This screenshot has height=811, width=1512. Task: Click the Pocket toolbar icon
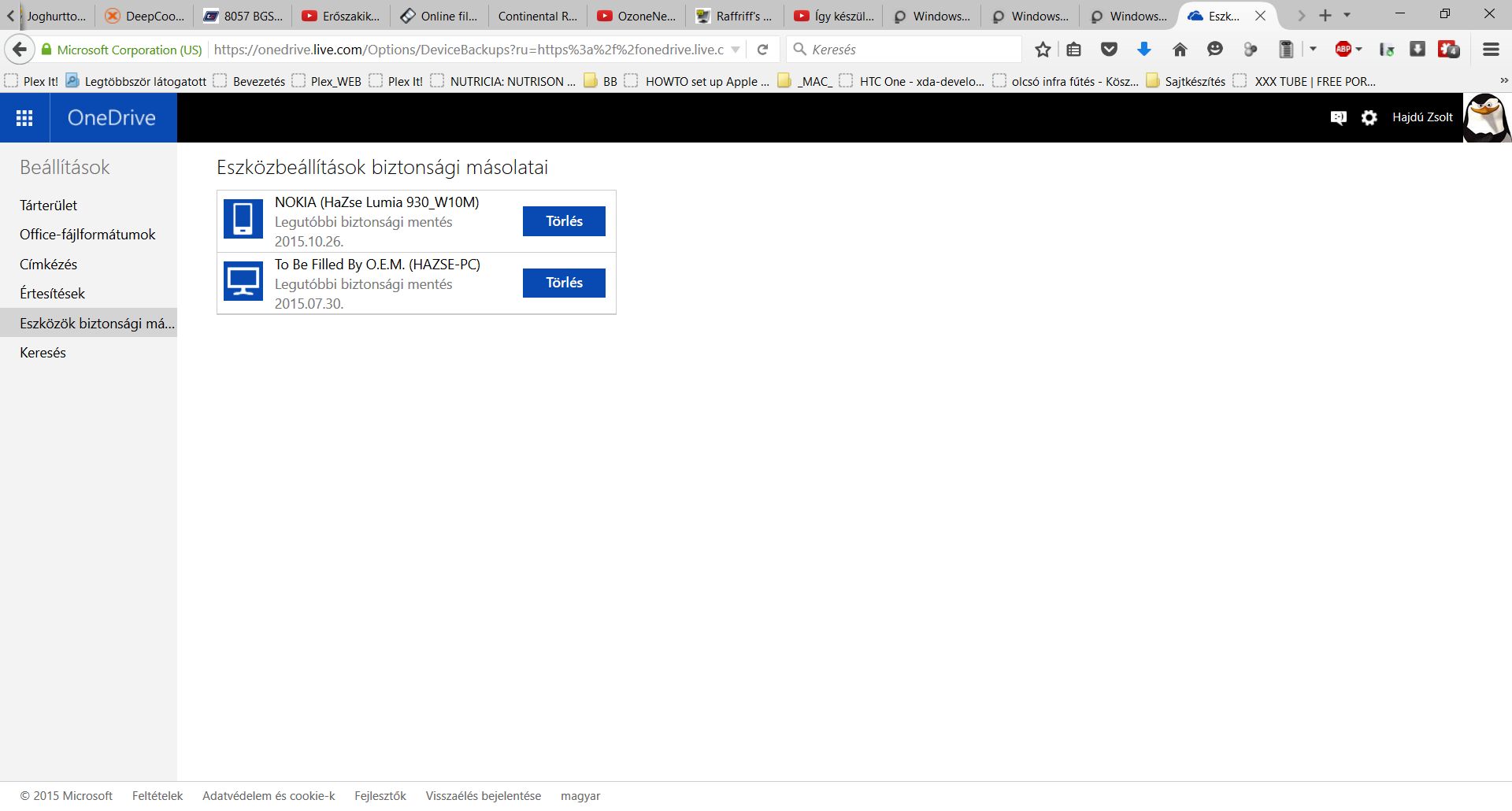1109,50
